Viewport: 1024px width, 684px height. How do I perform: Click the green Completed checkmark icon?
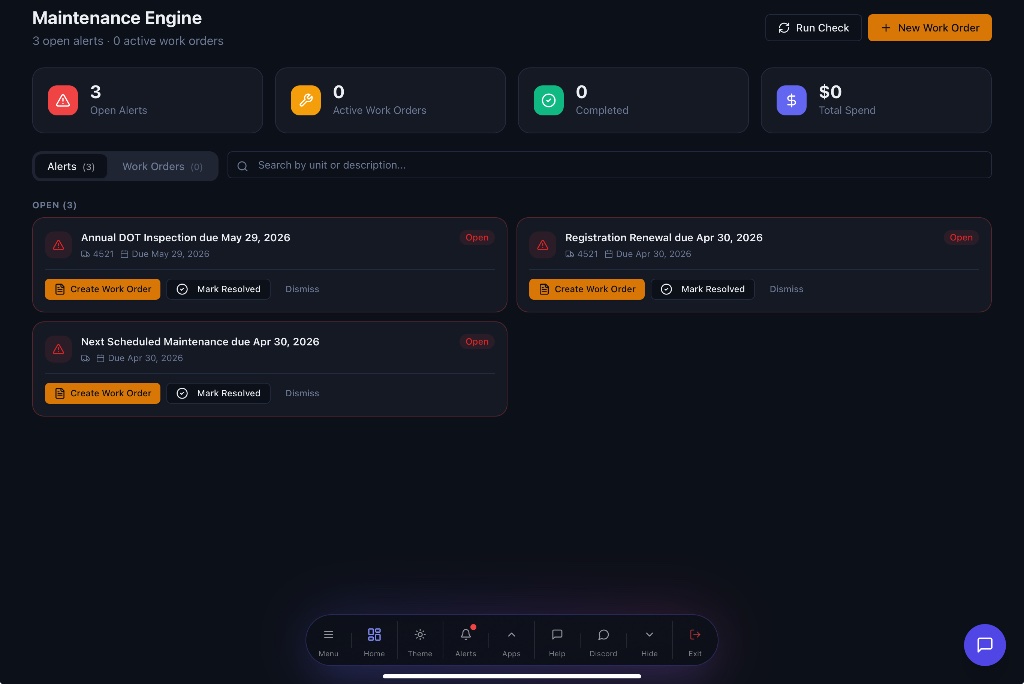(549, 100)
